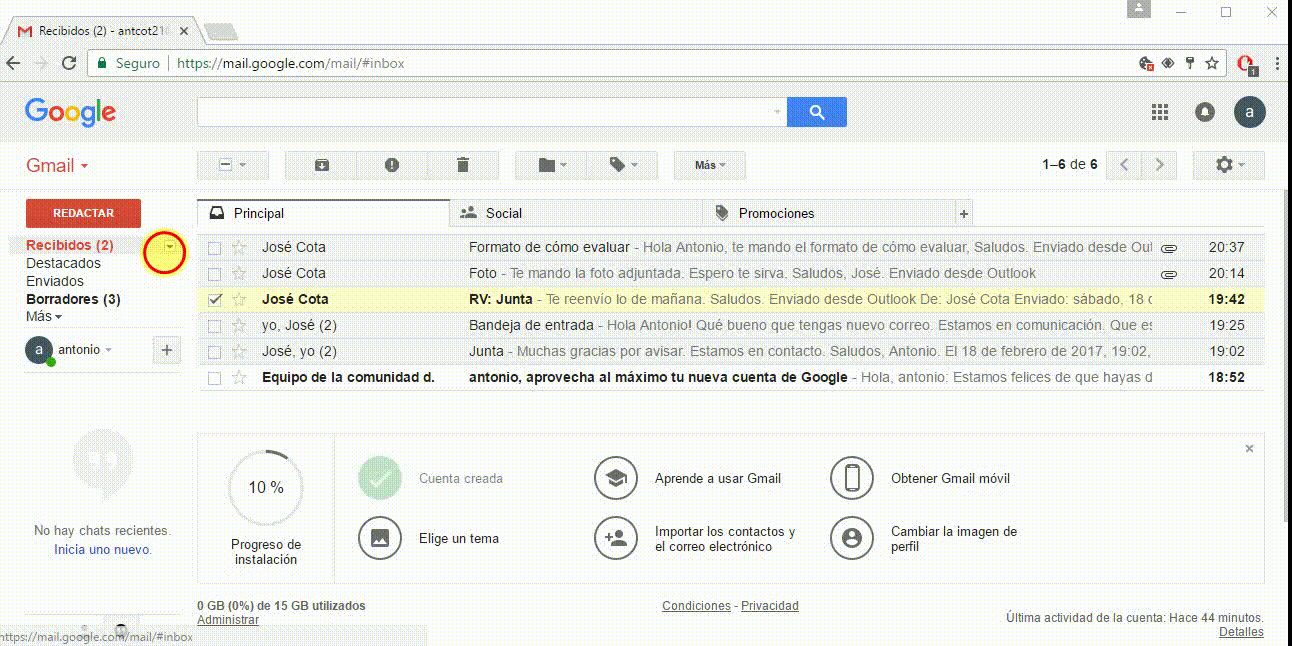This screenshot has width=1292, height=646.
Task: Add a new category tab with plus
Action: [964, 213]
